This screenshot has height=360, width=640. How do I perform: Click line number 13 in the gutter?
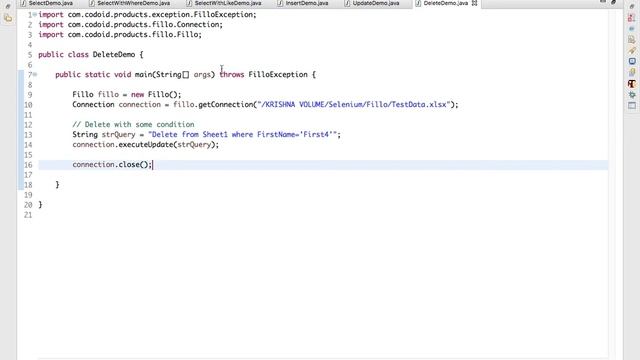tap(28, 135)
